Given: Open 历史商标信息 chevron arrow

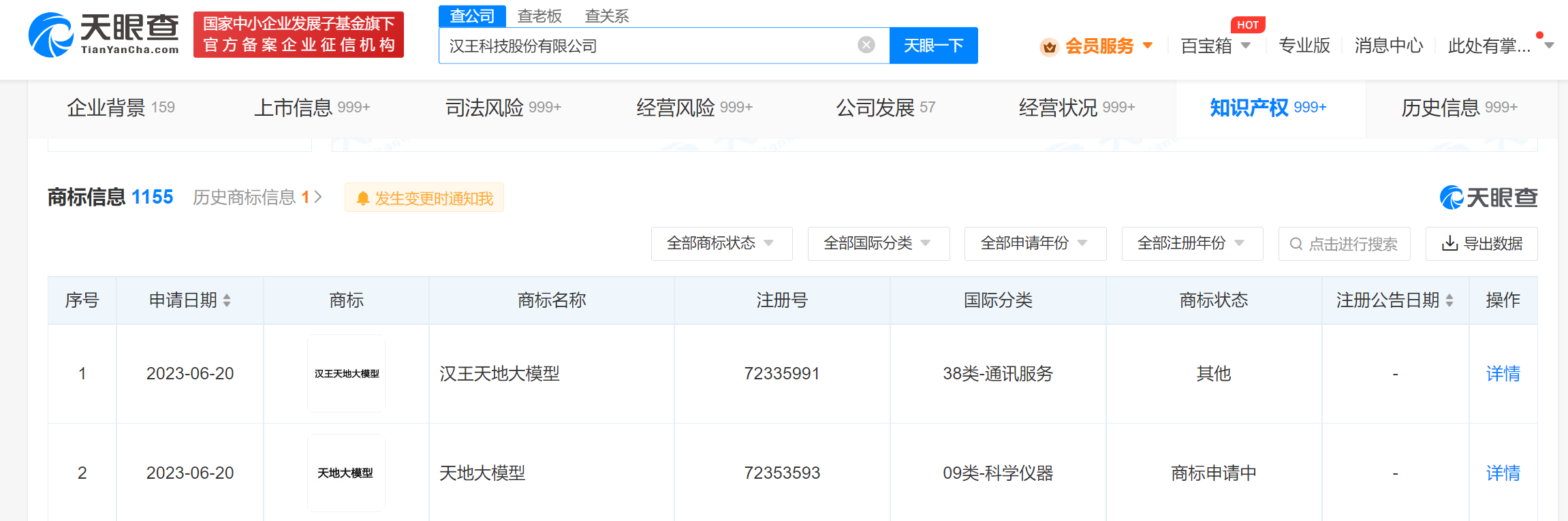Looking at the screenshot, I should [317, 197].
